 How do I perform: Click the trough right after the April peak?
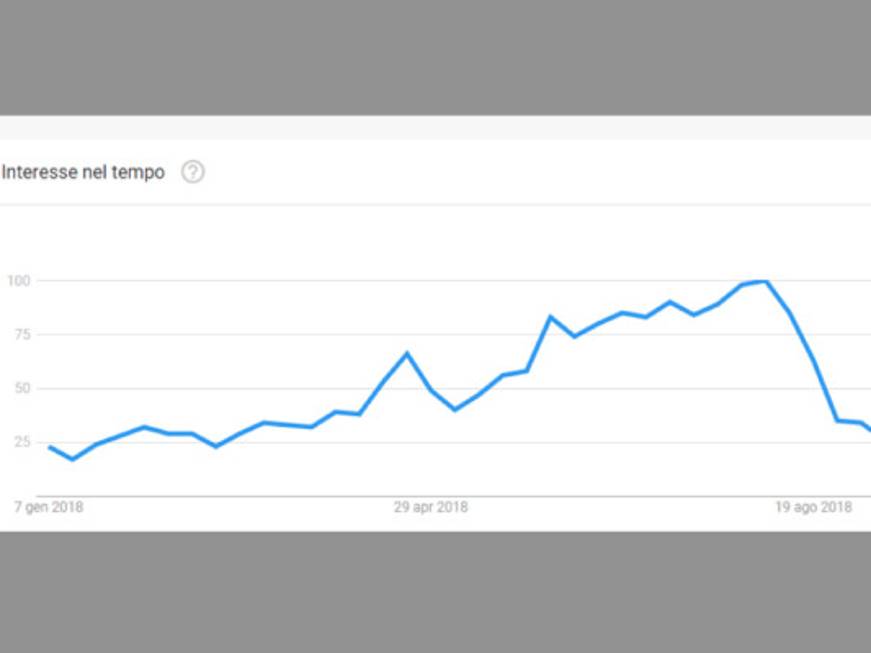pyautogui.click(x=455, y=410)
